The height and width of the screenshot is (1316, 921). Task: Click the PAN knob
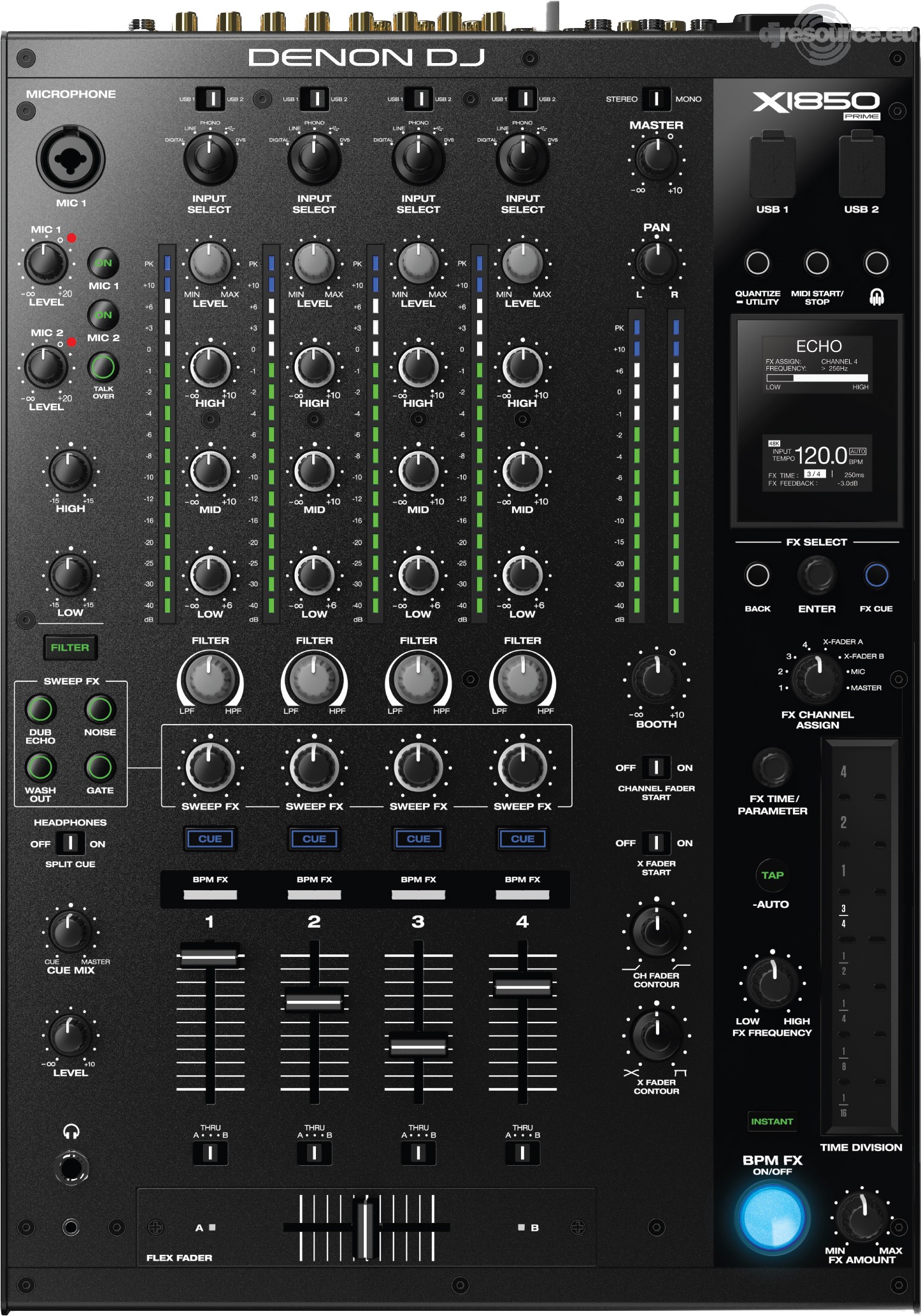tap(657, 262)
